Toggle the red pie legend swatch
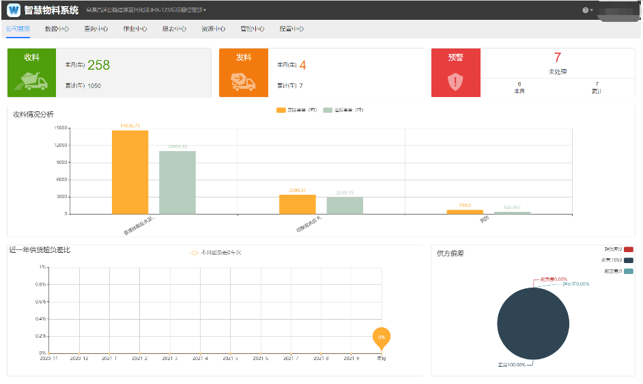643x384 pixels. pos(629,249)
